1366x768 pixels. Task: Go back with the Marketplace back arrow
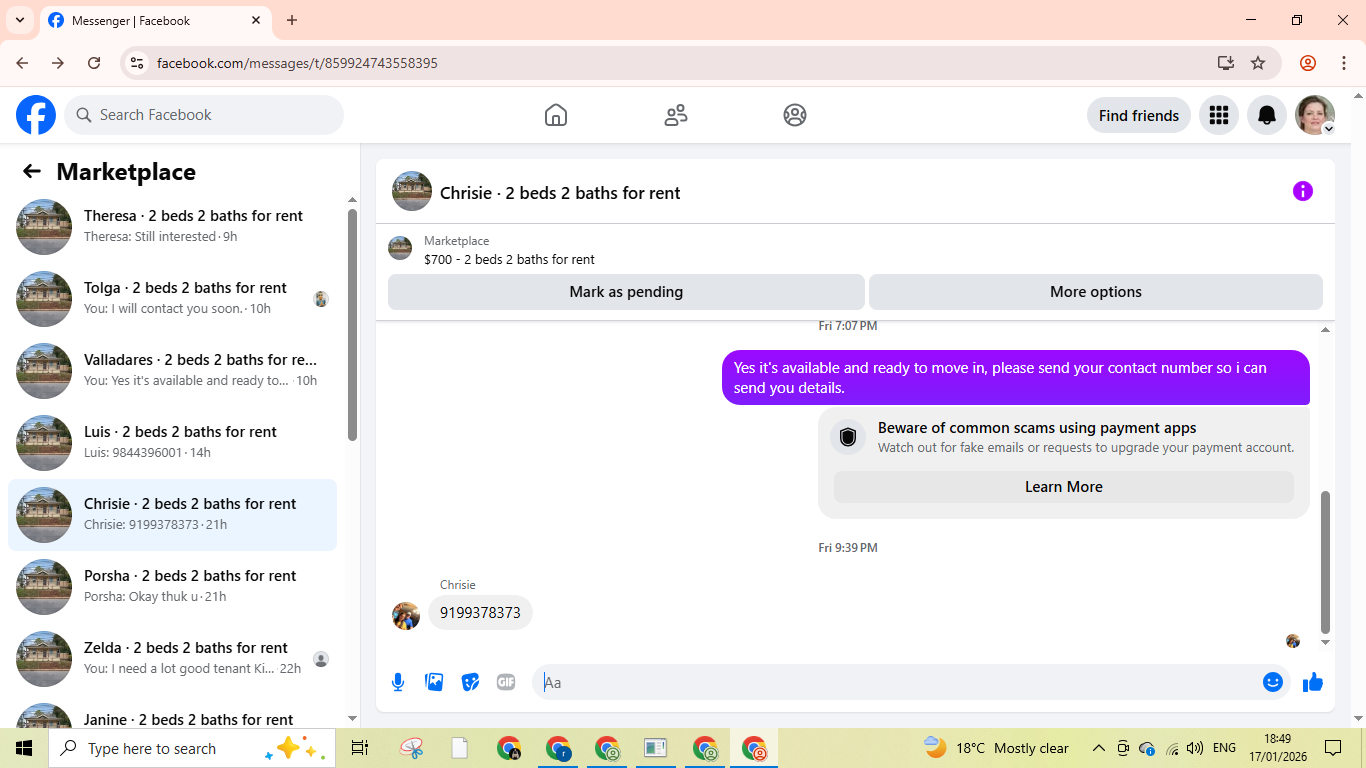pos(32,171)
